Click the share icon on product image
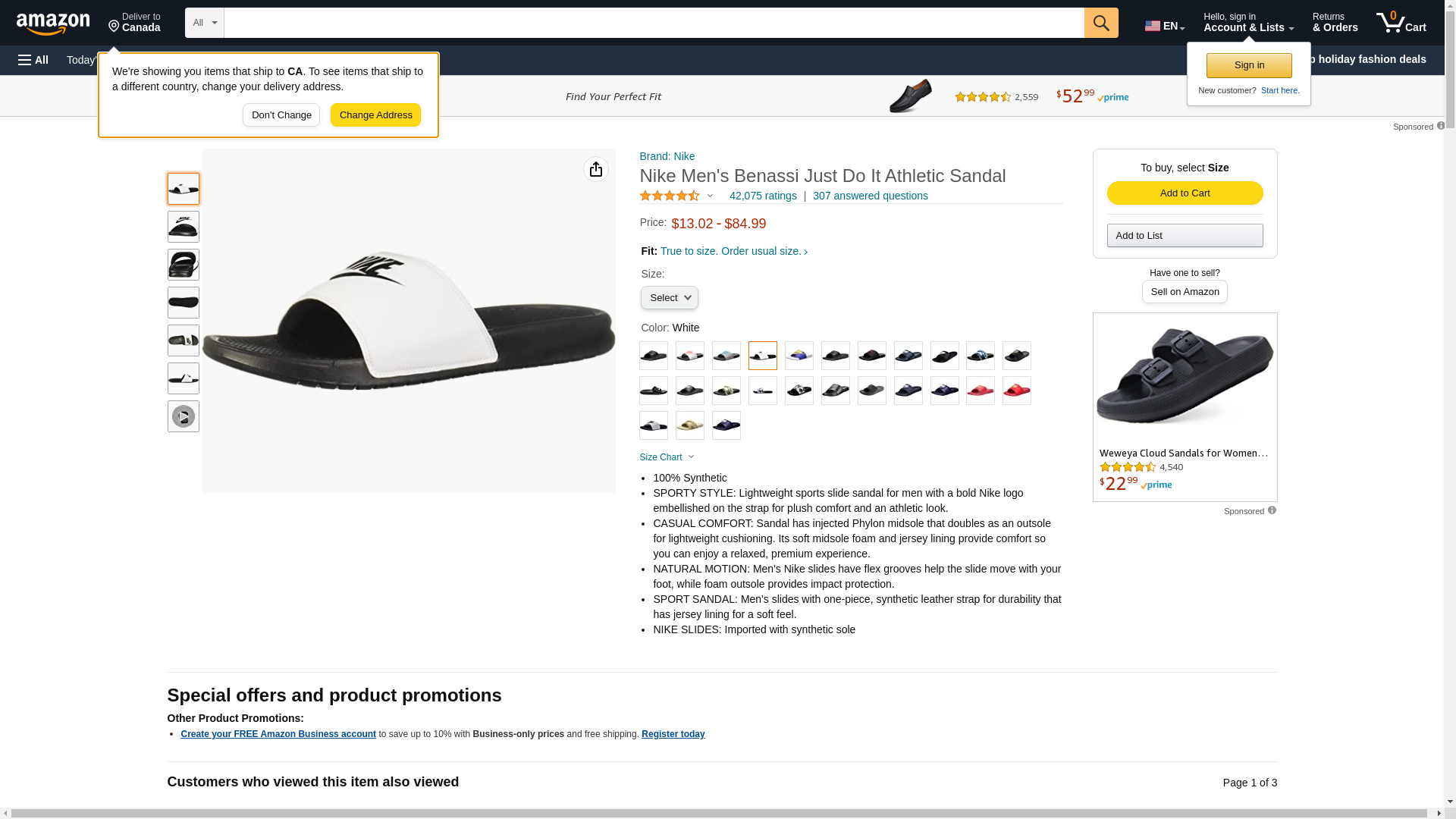Image resolution: width=1456 pixels, height=819 pixels. 595,169
